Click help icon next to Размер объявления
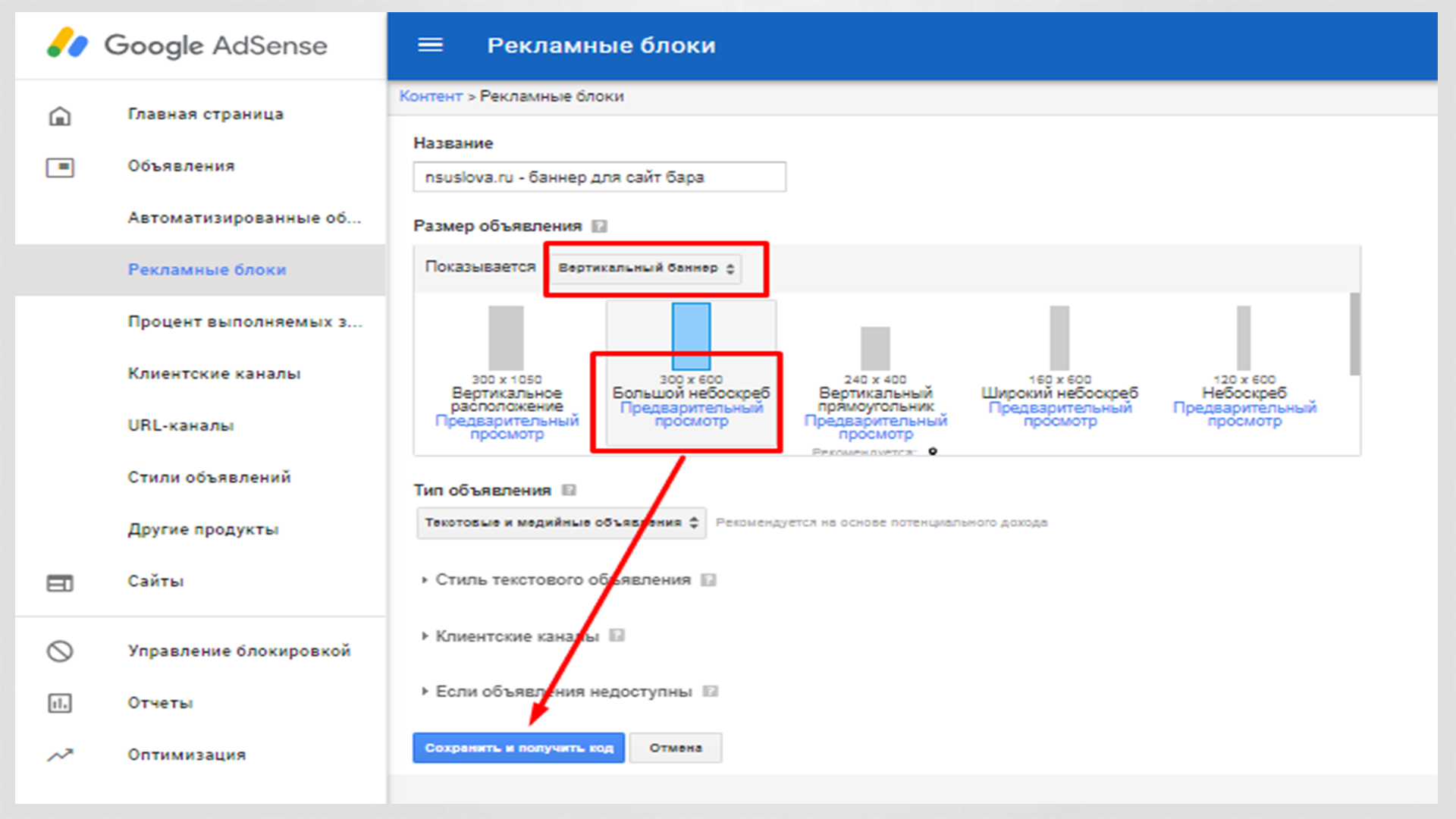The image size is (1456, 819). (599, 226)
